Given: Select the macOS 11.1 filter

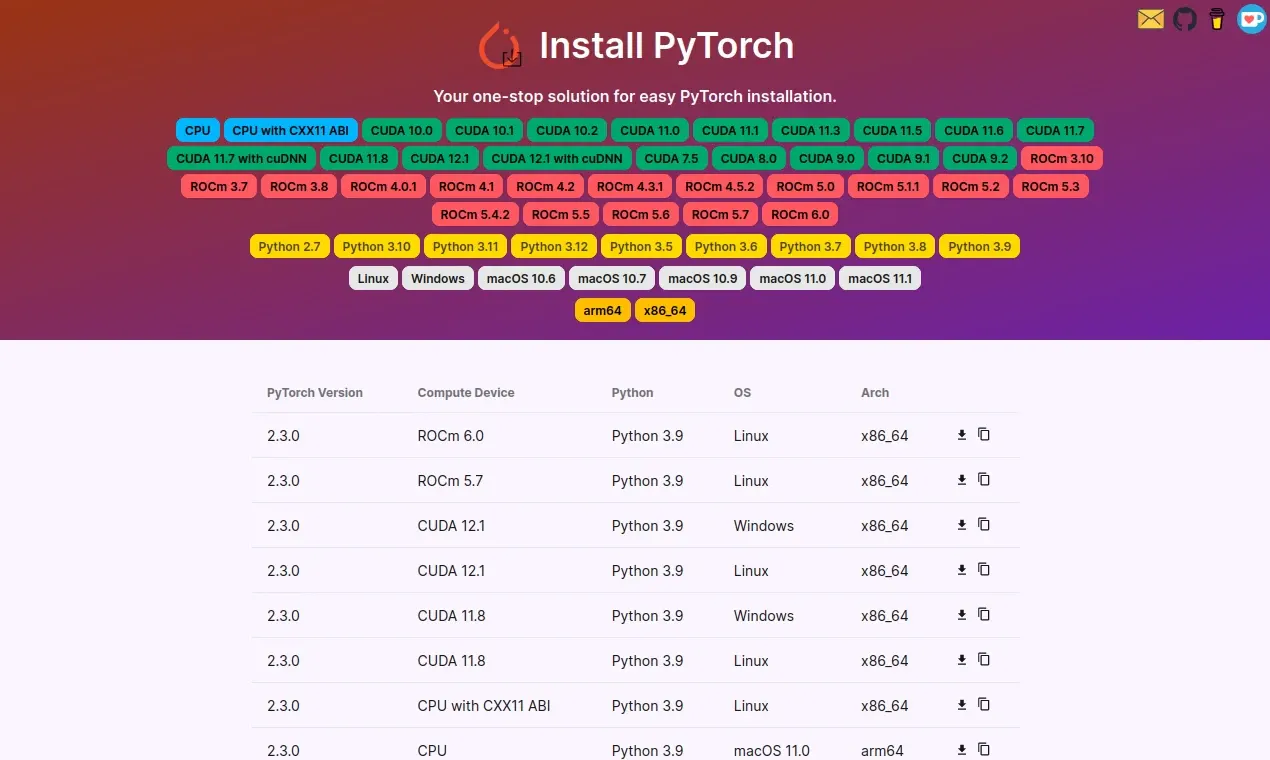Looking at the screenshot, I should [880, 278].
